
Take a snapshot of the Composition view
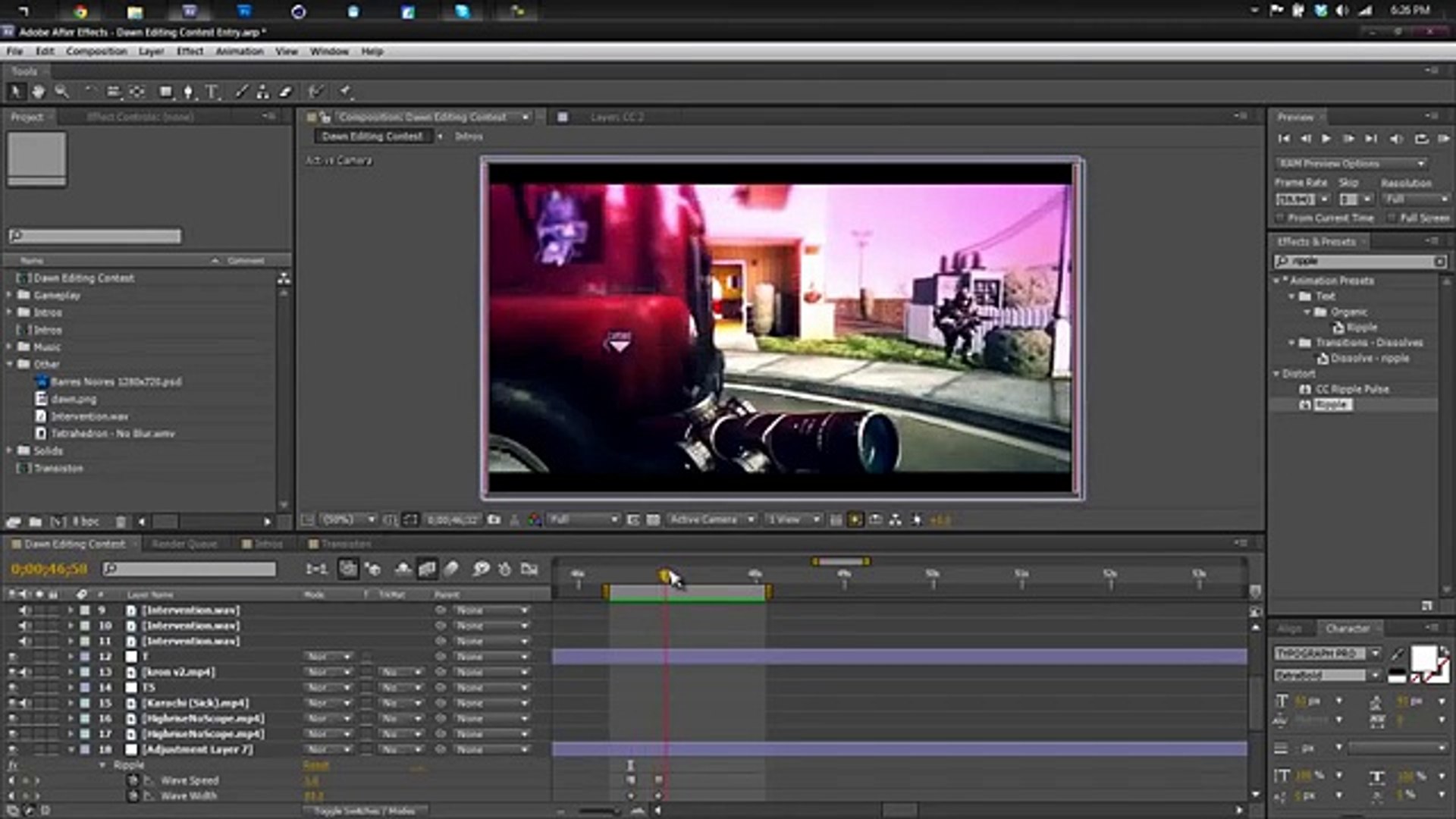pos(494,519)
